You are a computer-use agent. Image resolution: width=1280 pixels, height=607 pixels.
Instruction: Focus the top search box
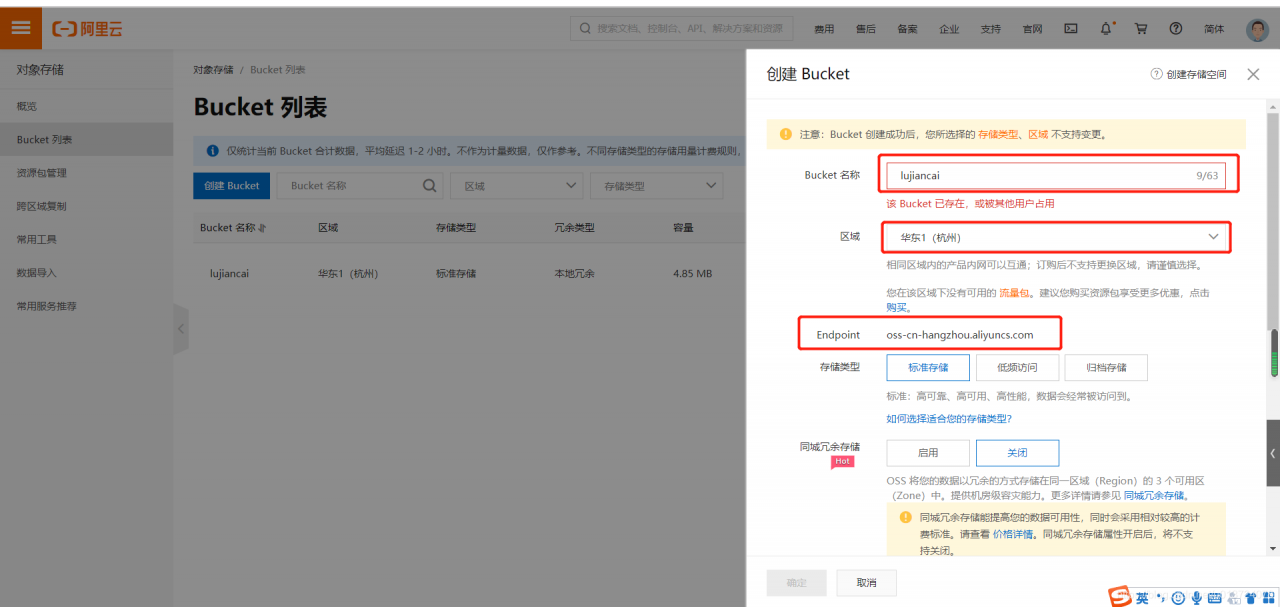(x=681, y=29)
